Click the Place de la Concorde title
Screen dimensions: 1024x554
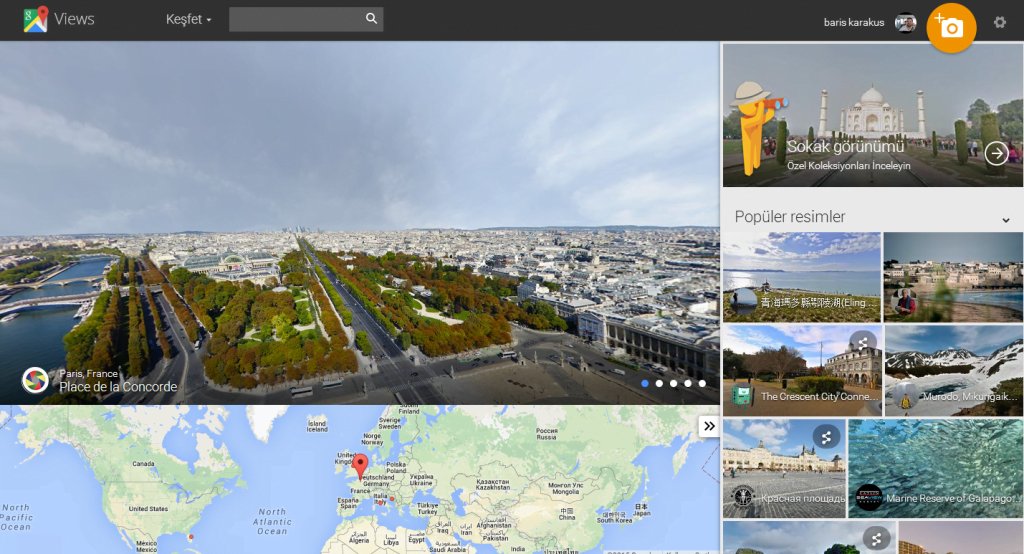click(118, 387)
